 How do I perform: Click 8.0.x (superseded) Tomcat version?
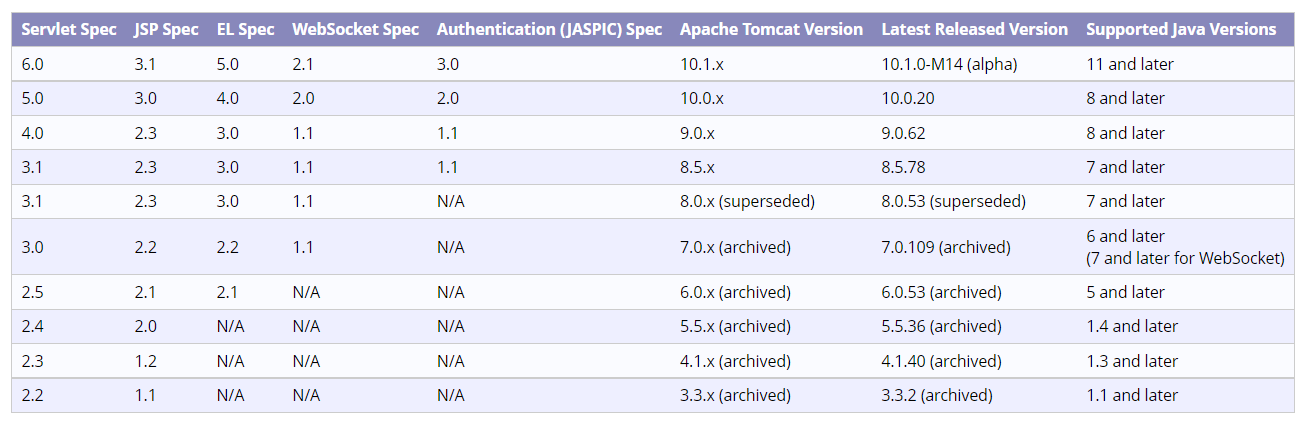coord(747,201)
